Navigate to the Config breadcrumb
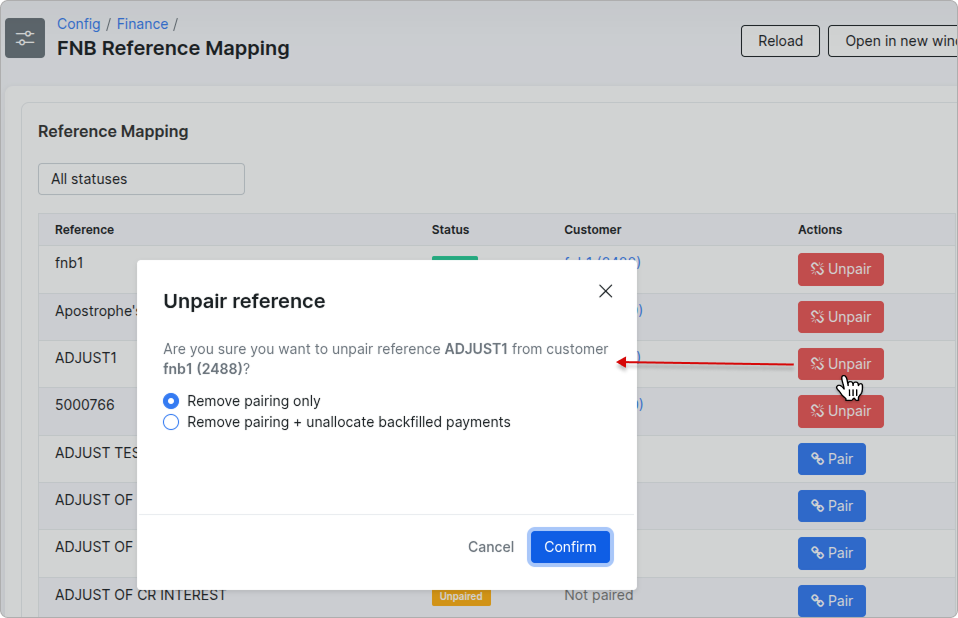 point(78,23)
